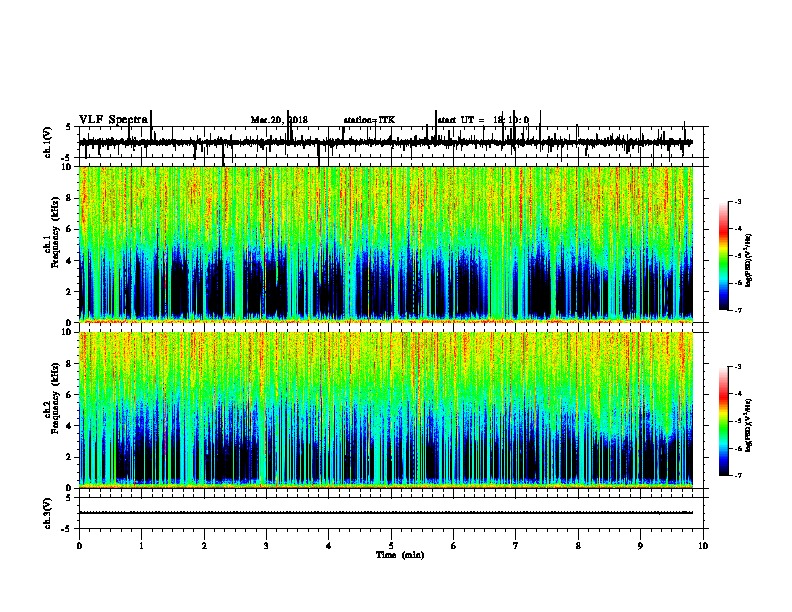Click inside the ch.2 spectrogram panel
This screenshot has height=612, width=792.
(386, 410)
